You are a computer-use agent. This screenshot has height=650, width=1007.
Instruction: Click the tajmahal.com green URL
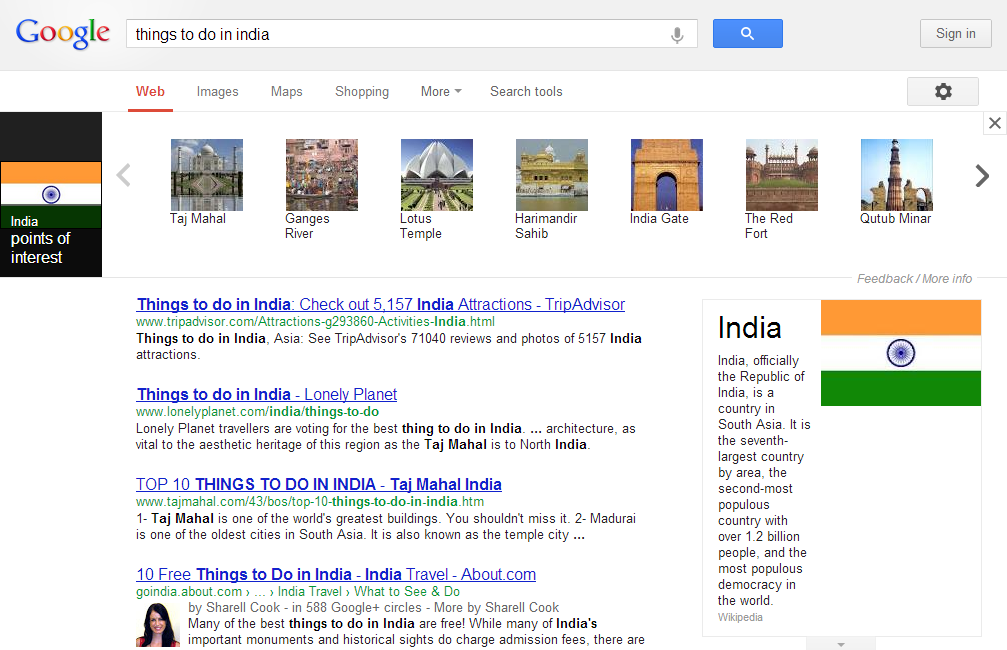pyautogui.click(x=310, y=502)
